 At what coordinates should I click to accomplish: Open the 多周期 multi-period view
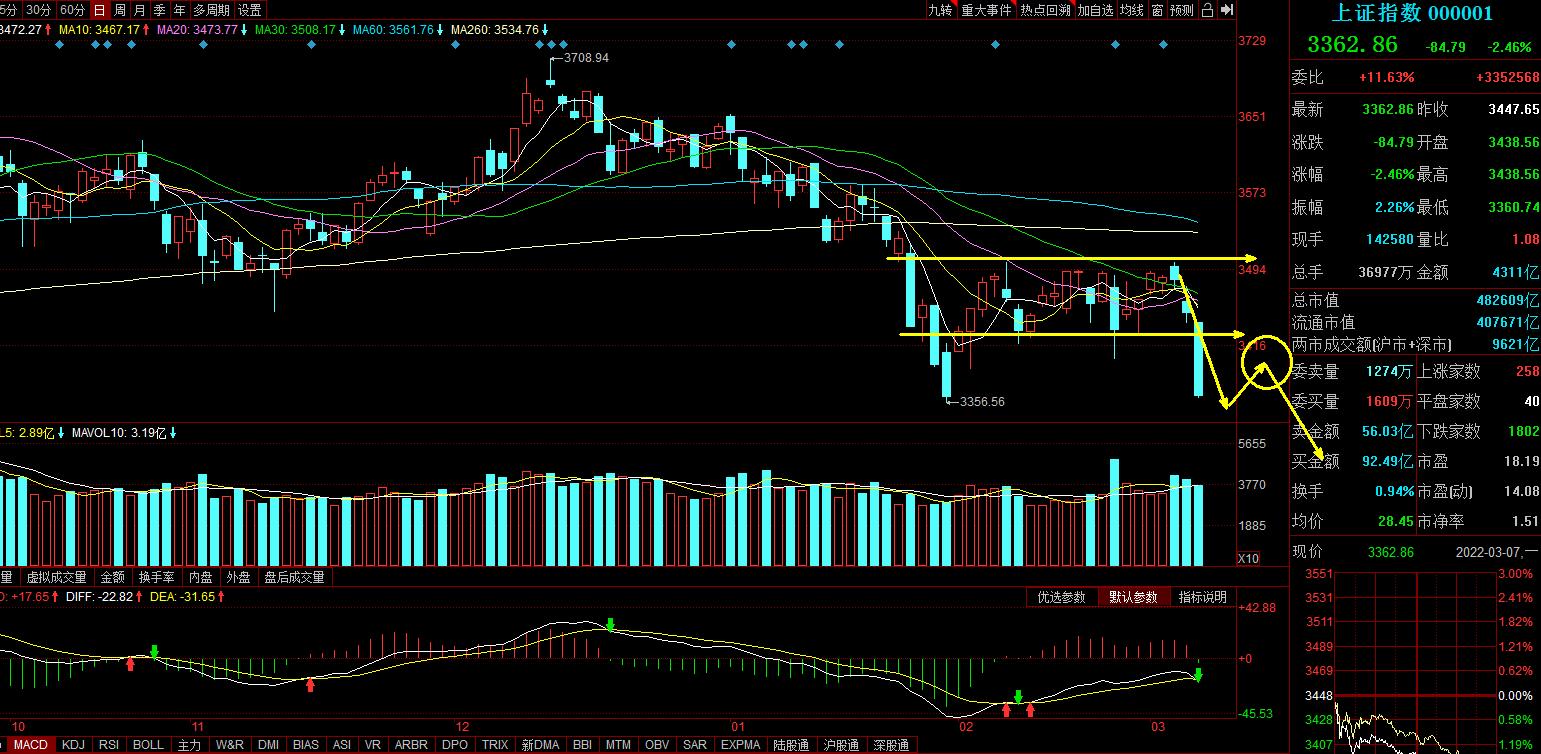coord(211,10)
